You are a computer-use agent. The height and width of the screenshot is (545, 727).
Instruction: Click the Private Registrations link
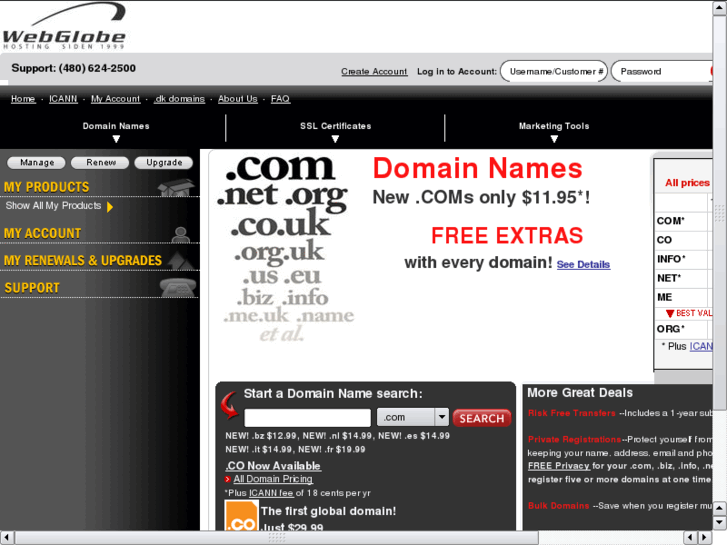pyautogui.click(x=574, y=440)
